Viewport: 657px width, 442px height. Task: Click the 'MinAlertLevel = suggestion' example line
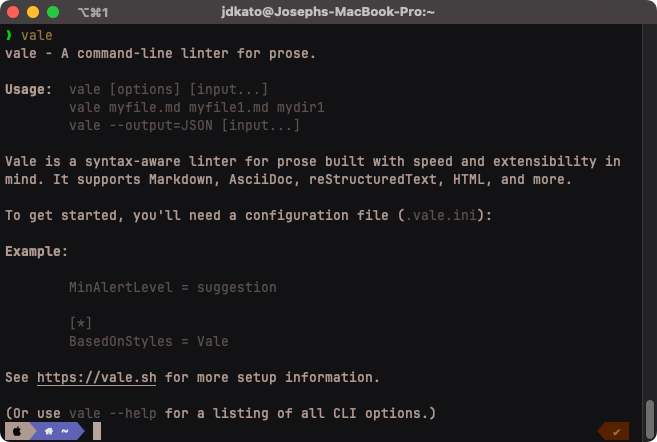click(172, 287)
